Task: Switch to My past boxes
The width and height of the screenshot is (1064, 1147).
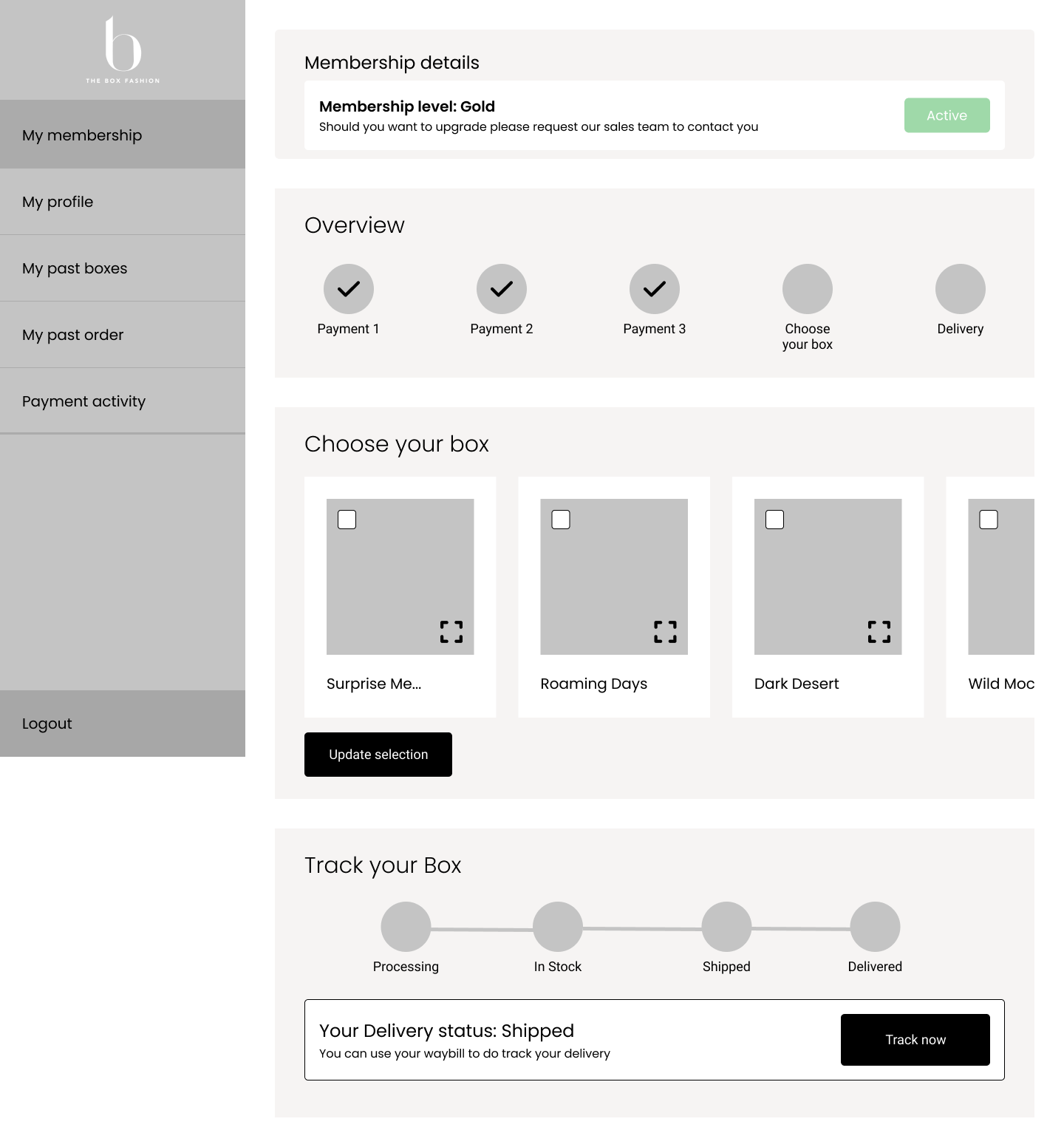Action: click(122, 268)
